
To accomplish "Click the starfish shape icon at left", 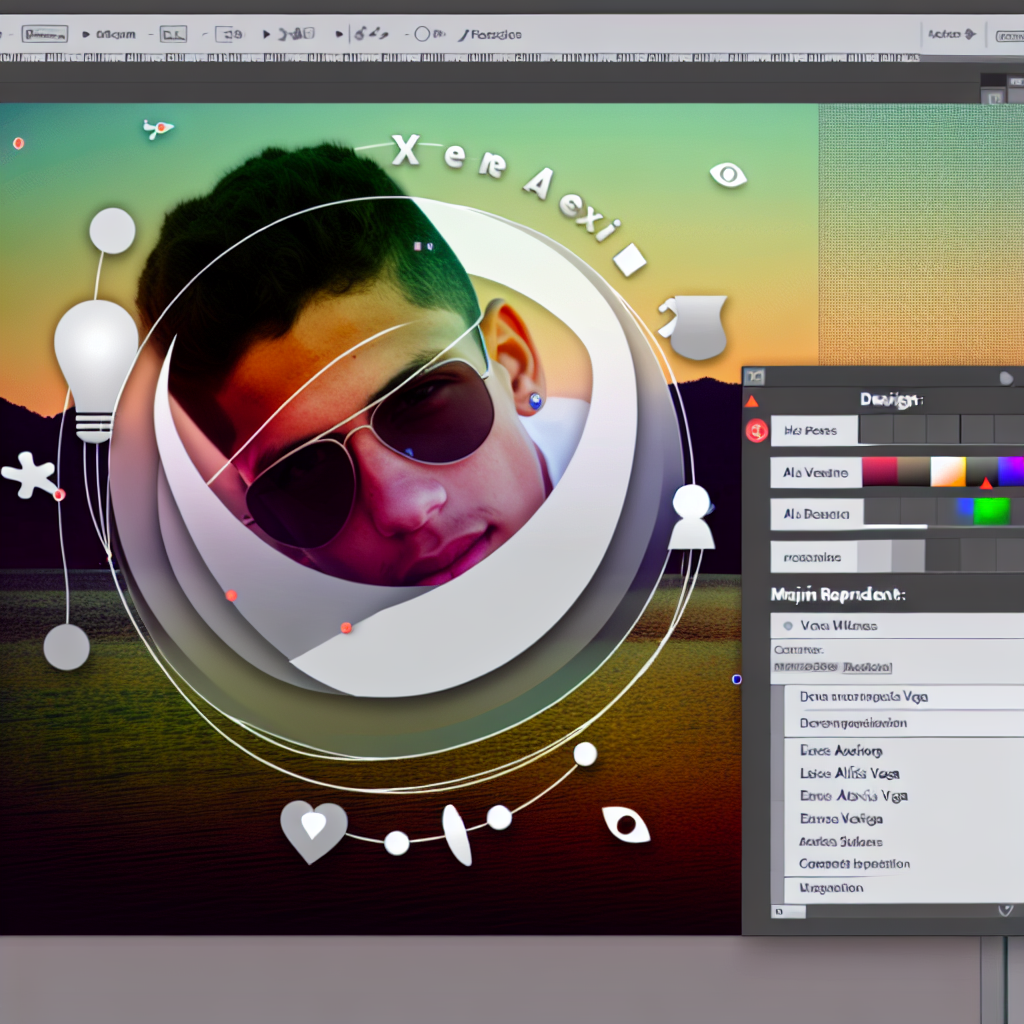I will click(x=30, y=475).
